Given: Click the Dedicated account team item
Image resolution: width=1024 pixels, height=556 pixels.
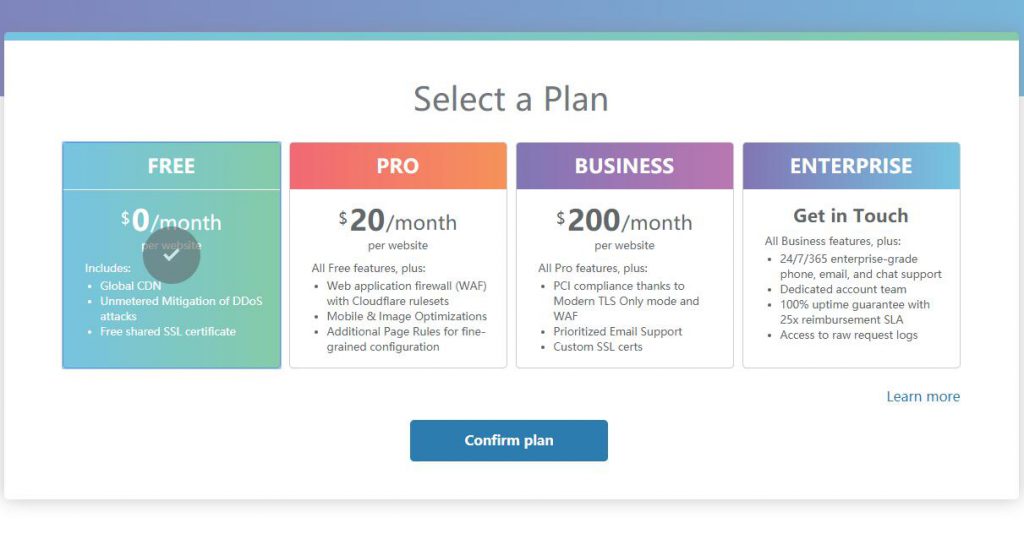Looking at the screenshot, I should click(843, 289).
